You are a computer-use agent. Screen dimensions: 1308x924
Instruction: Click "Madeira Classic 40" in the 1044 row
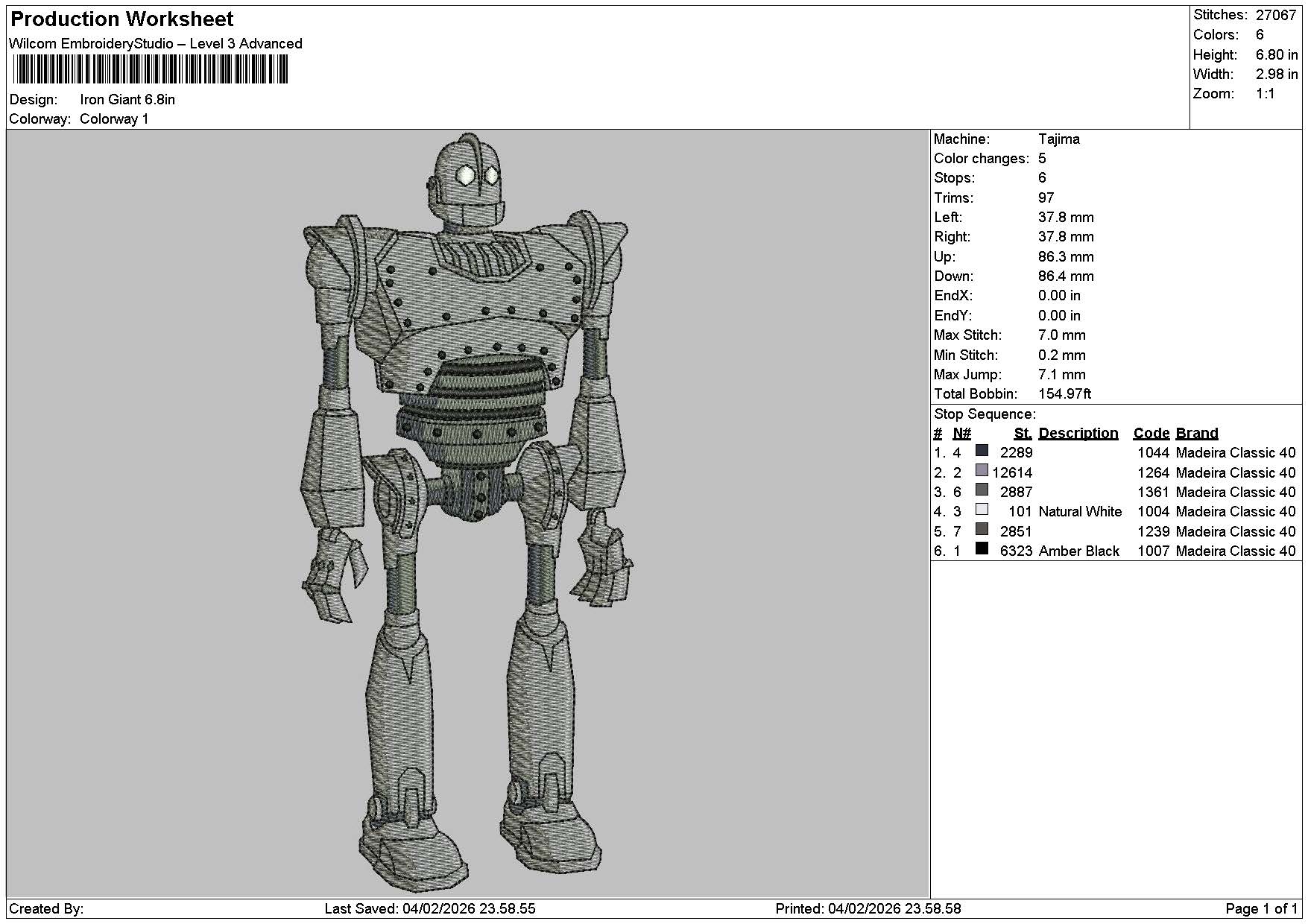(1236, 453)
